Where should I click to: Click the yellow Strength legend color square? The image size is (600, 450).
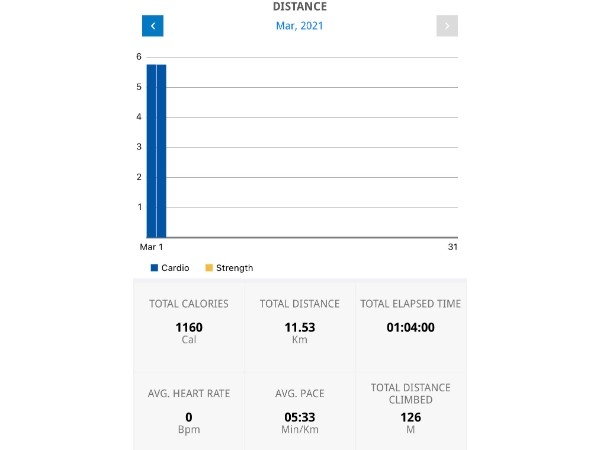209,268
